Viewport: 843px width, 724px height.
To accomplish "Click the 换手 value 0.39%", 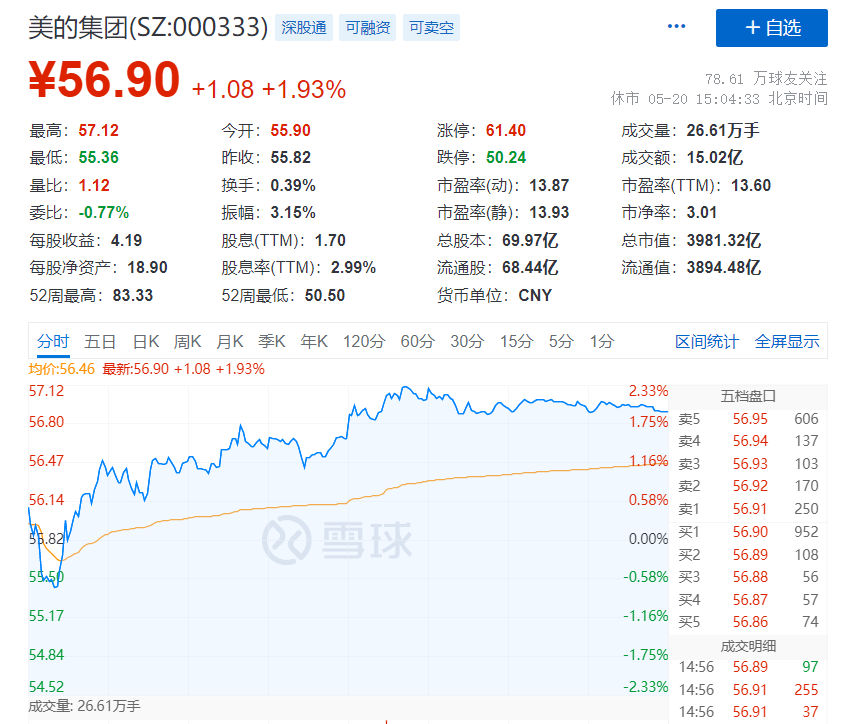I will pyautogui.click(x=293, y=185).
